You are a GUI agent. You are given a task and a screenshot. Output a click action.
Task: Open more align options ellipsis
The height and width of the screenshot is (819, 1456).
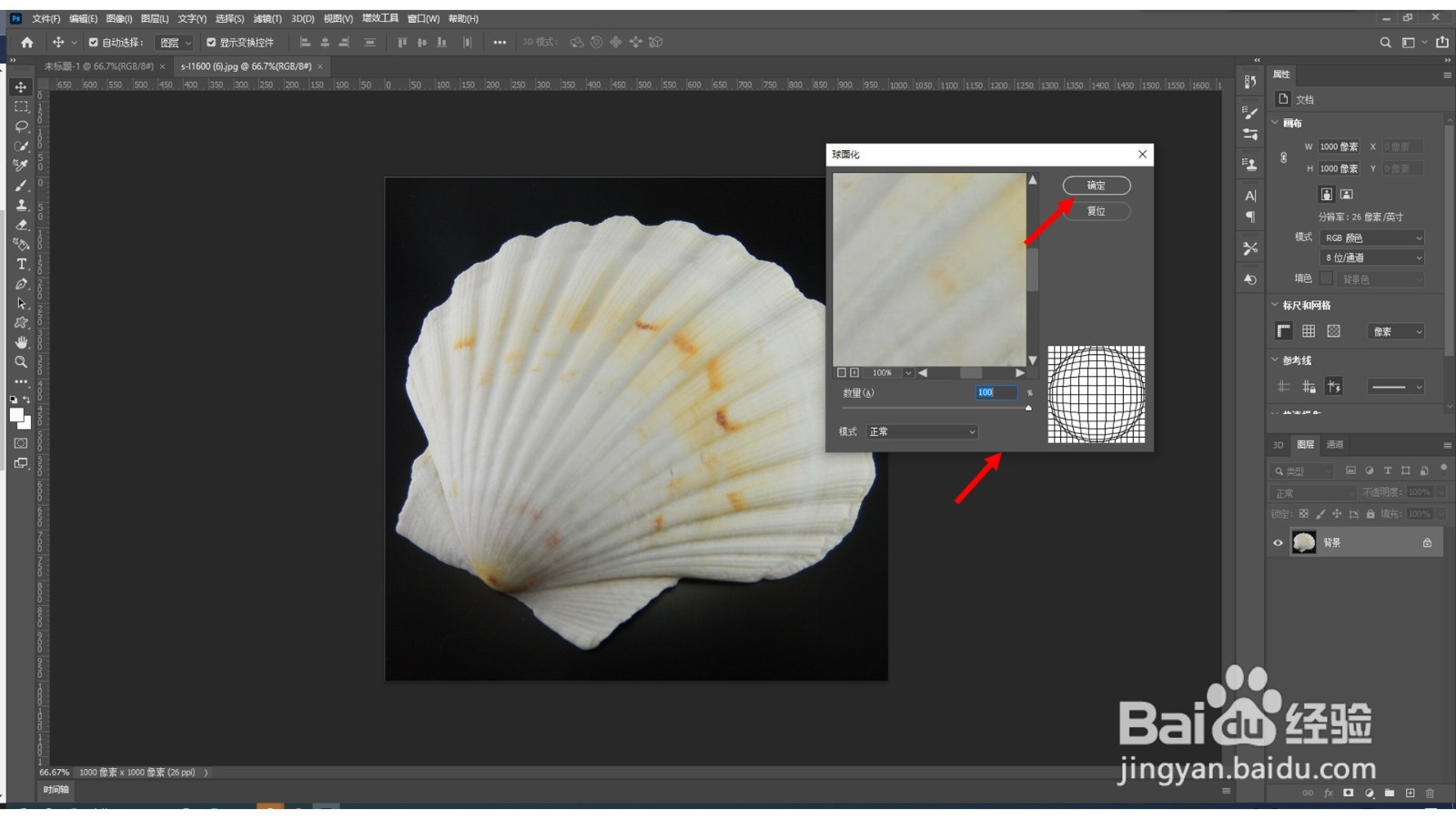click(x=500, y=42)
